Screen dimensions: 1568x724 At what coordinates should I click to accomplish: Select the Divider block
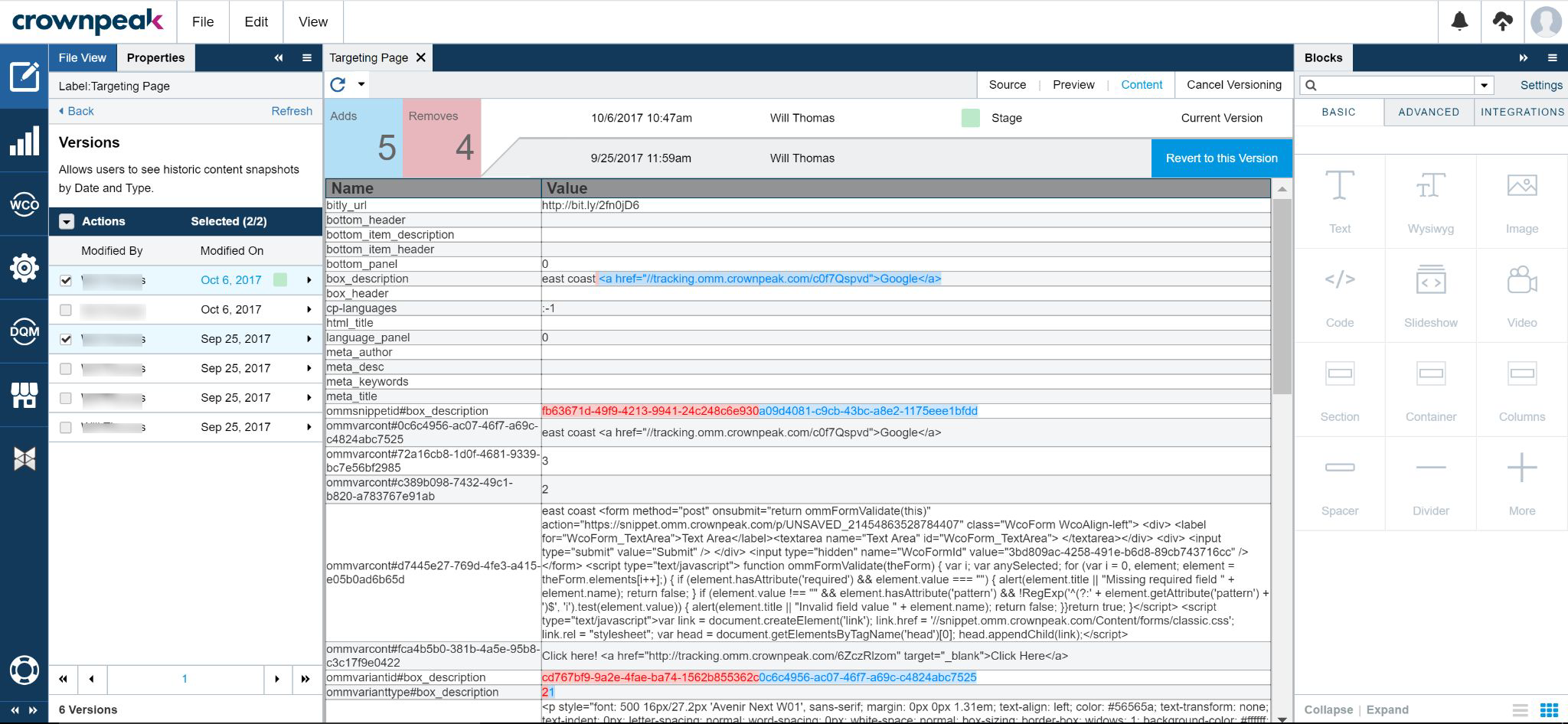coord(1430,484)
